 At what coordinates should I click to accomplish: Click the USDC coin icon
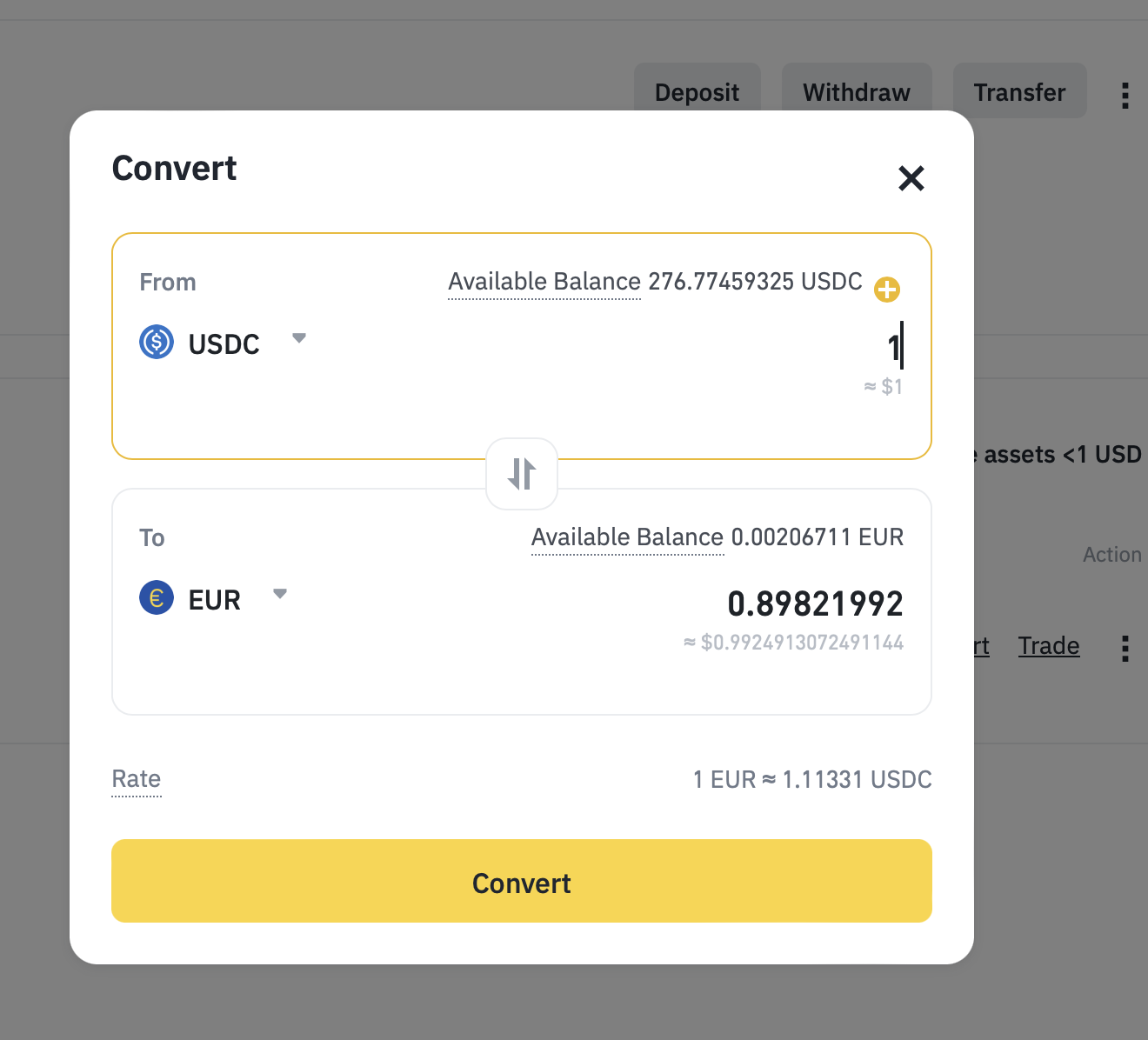tap(157, 343)
